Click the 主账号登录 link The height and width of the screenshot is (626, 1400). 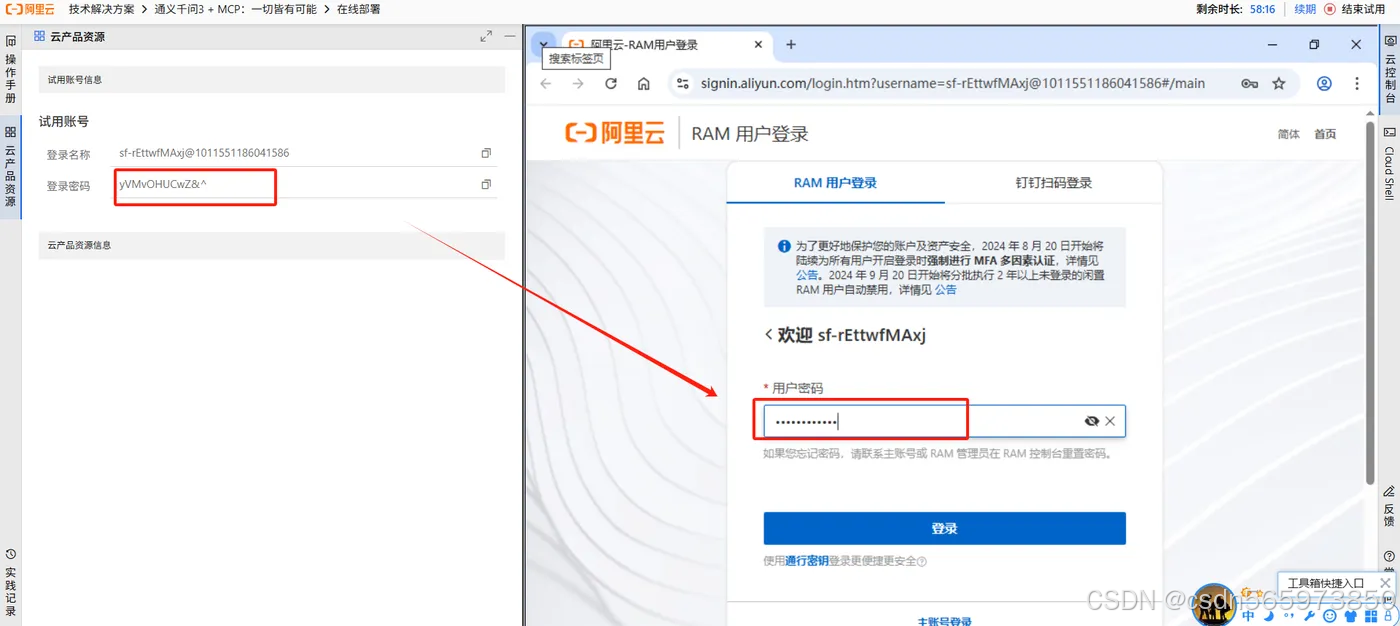coord(945,621)
